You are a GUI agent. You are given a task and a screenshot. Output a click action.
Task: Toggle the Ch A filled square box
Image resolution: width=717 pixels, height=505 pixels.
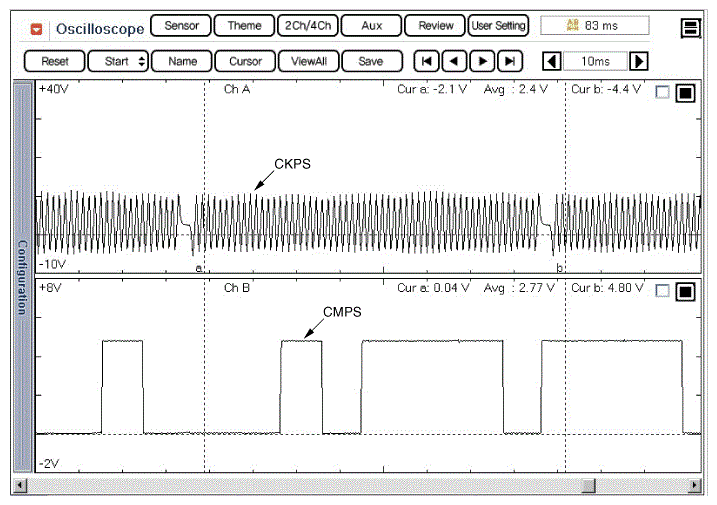coord(685,93)
